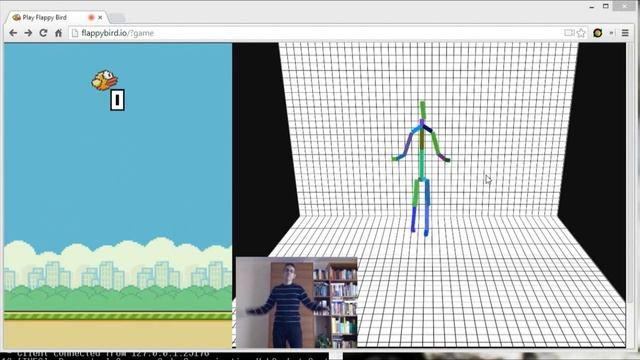640x360 pixels.
Task: Click the score counter in the game
Action: (117, 100)
